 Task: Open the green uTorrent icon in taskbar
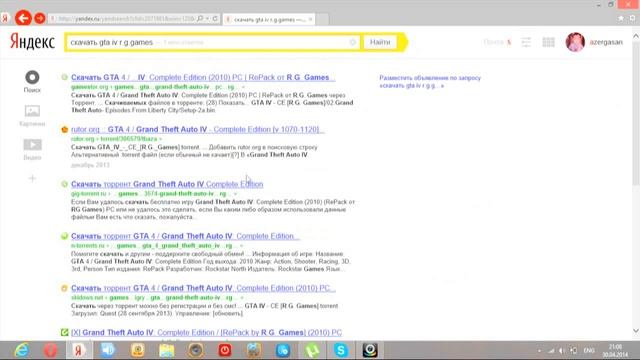pyautogui.click(x=312, y=350)
